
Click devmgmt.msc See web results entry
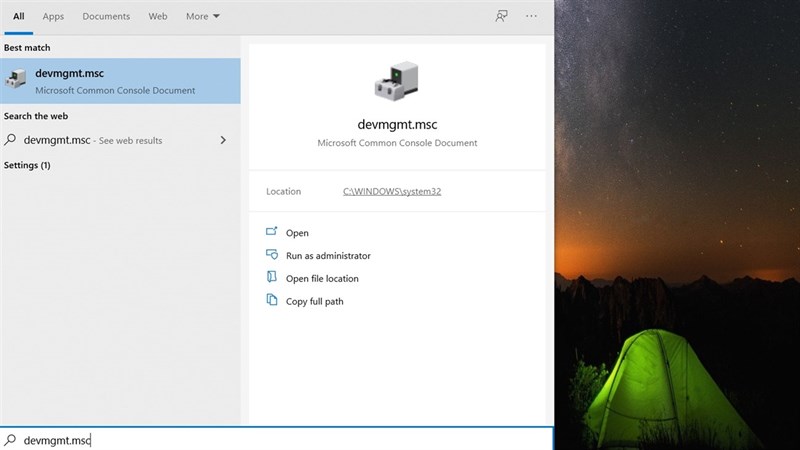pos(92,140)
